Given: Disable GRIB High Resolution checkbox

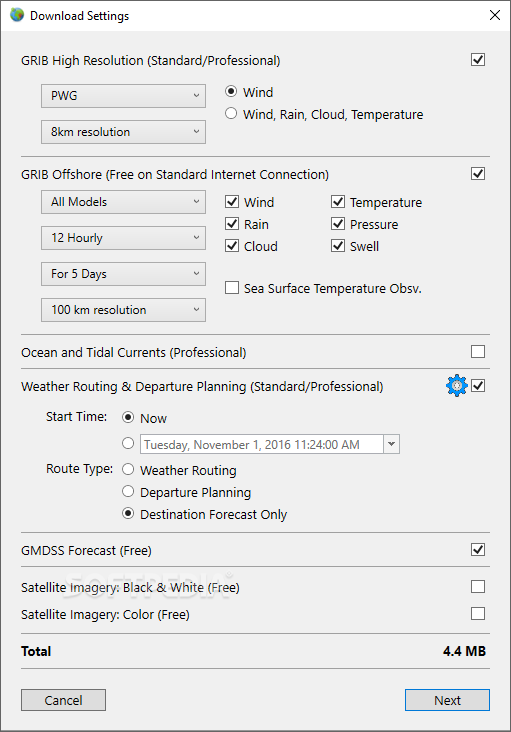Looking at the screenshot, I should 478,60.
